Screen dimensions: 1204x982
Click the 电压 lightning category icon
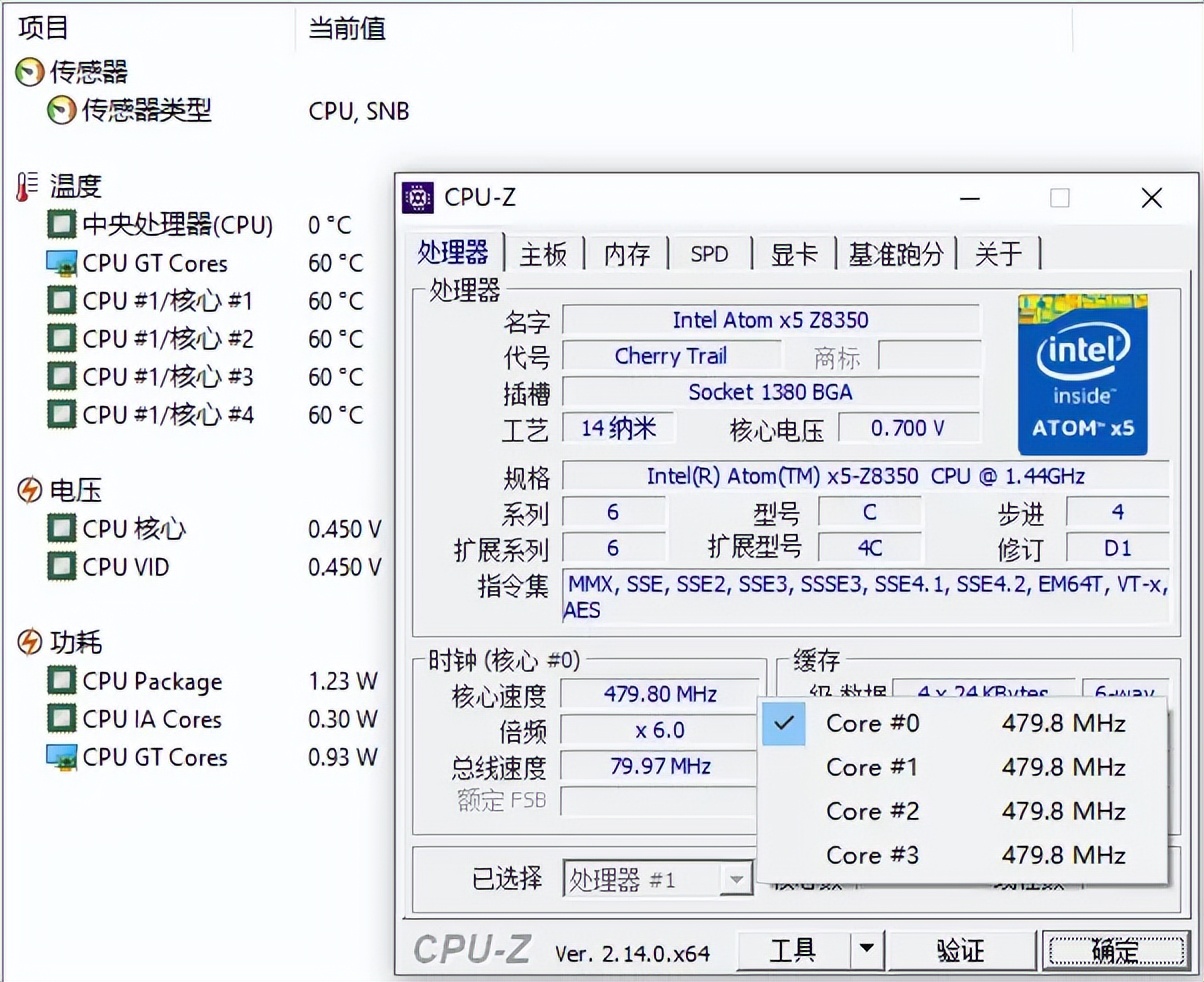coord(30,491)
